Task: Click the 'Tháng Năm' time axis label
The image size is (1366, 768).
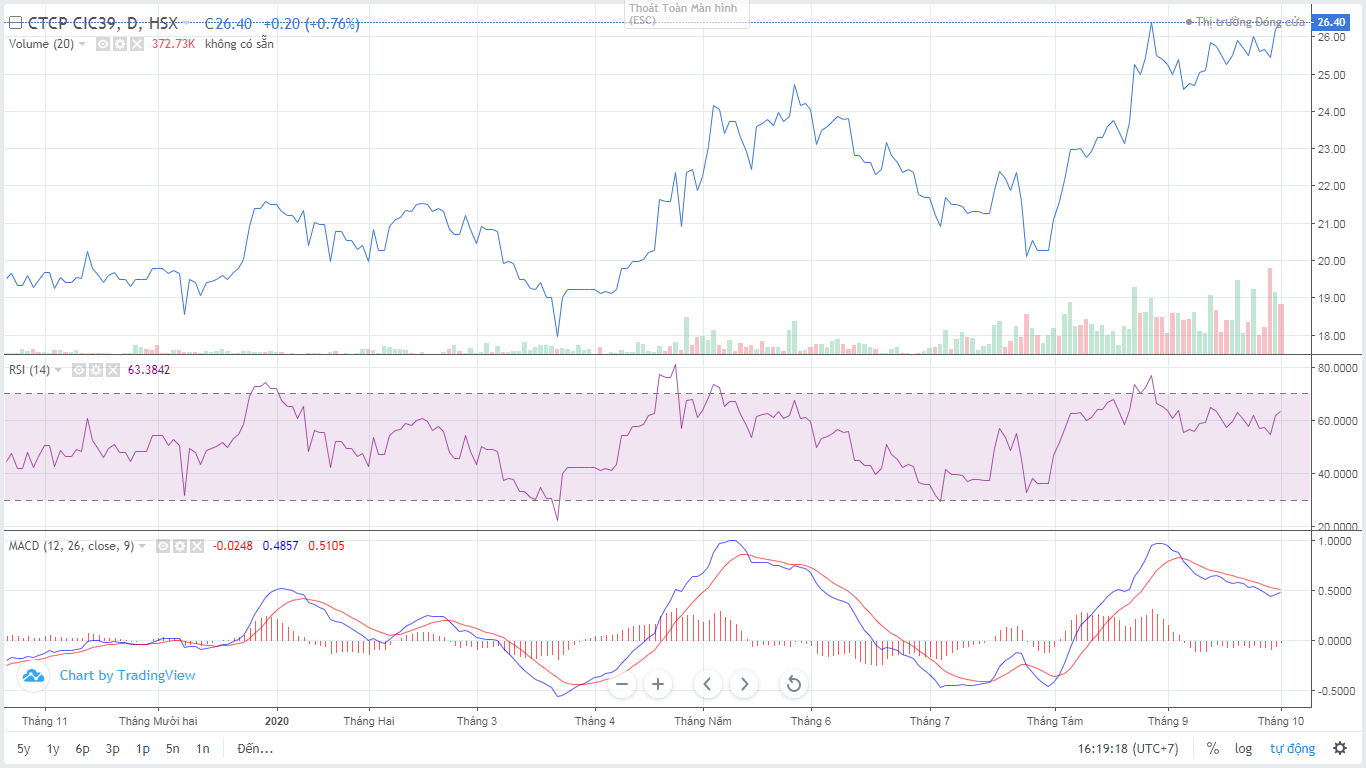Action: pos(704,721)
